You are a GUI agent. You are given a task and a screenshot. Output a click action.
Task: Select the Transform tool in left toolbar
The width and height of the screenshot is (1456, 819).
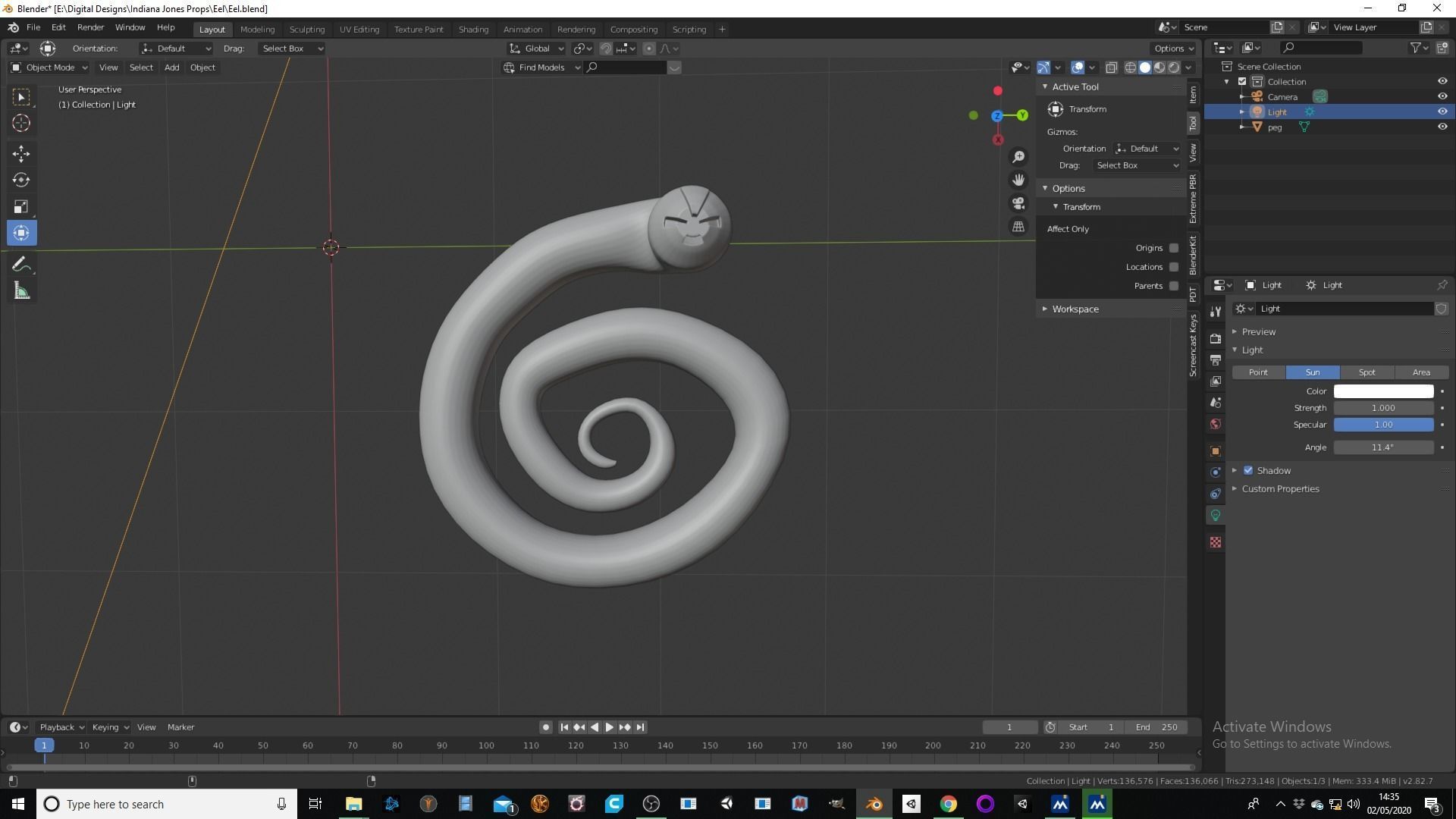[21, 233]
